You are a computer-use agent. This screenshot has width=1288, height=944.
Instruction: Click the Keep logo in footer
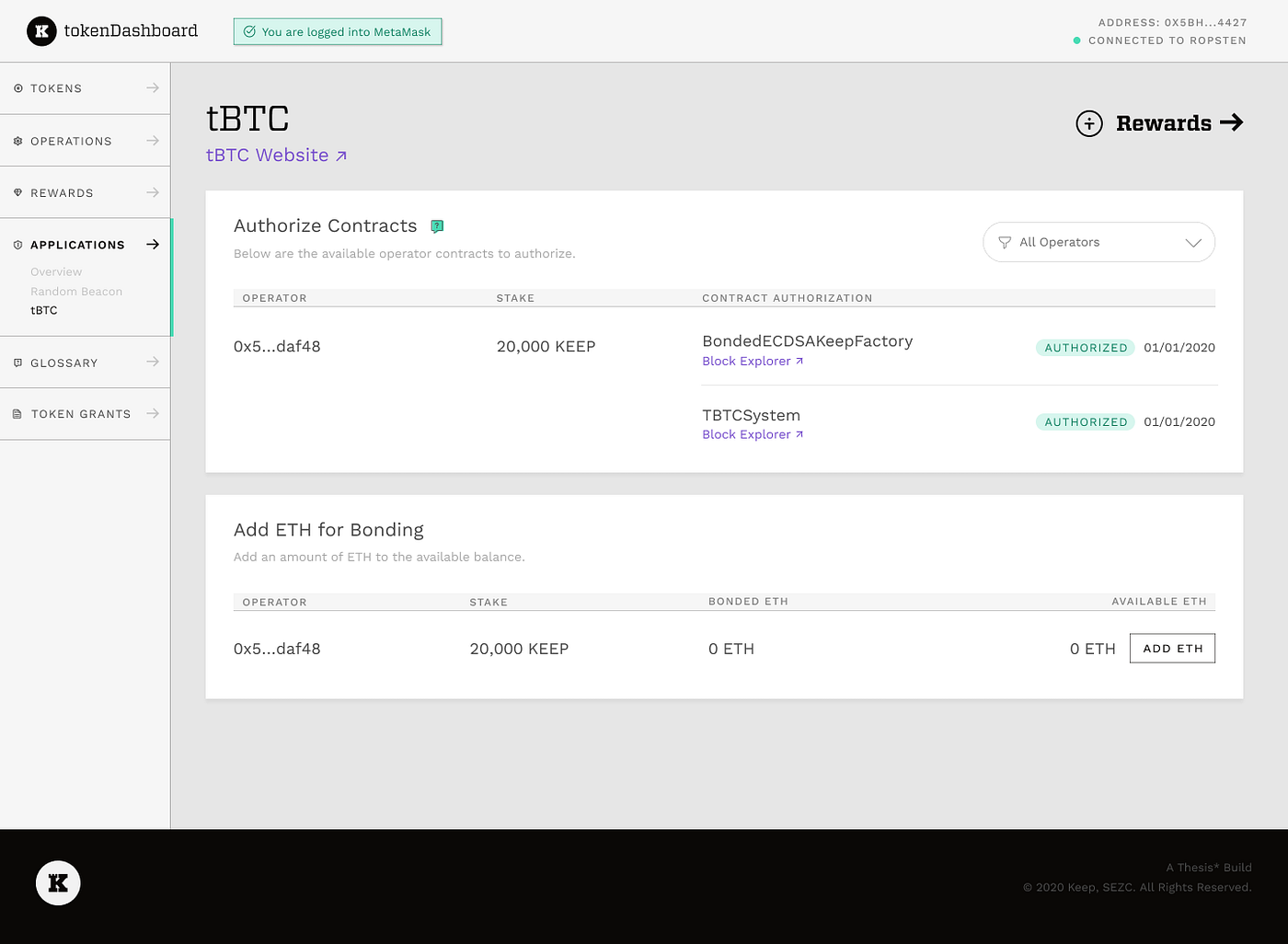pyautogui.click(x=58, y=883)
